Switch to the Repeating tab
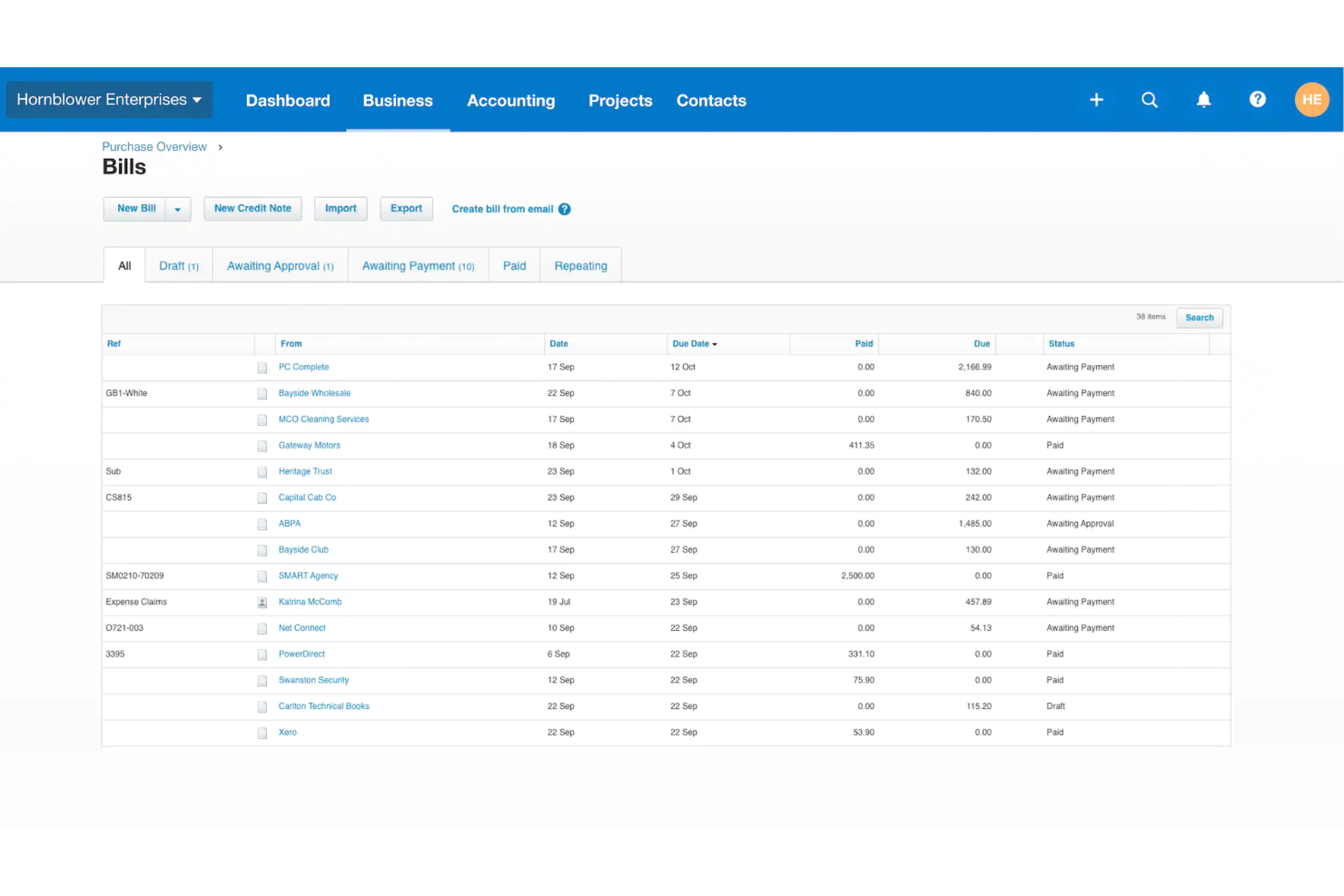 [x=581, y=266]
